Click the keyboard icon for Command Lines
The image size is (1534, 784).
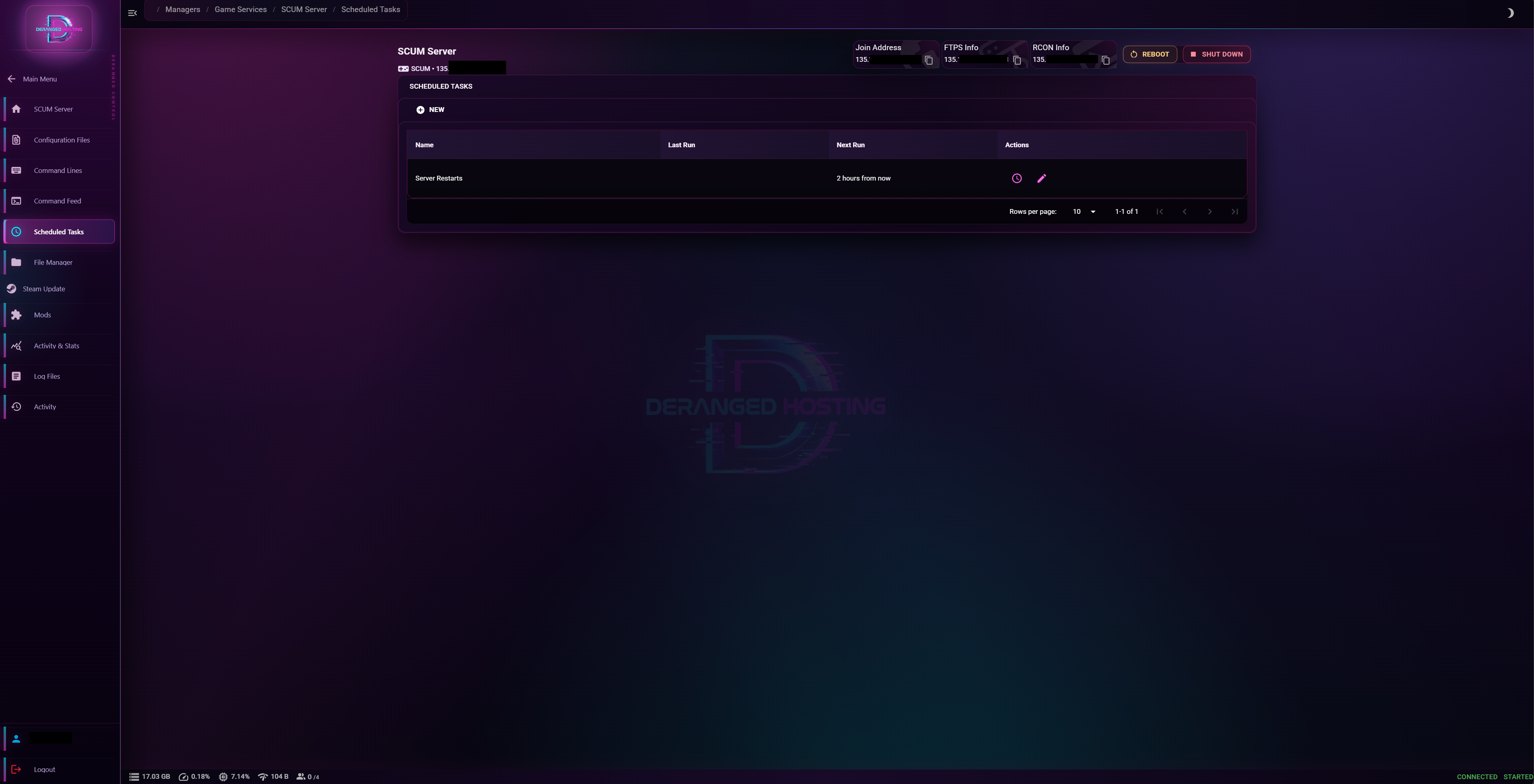coord(16,170)
